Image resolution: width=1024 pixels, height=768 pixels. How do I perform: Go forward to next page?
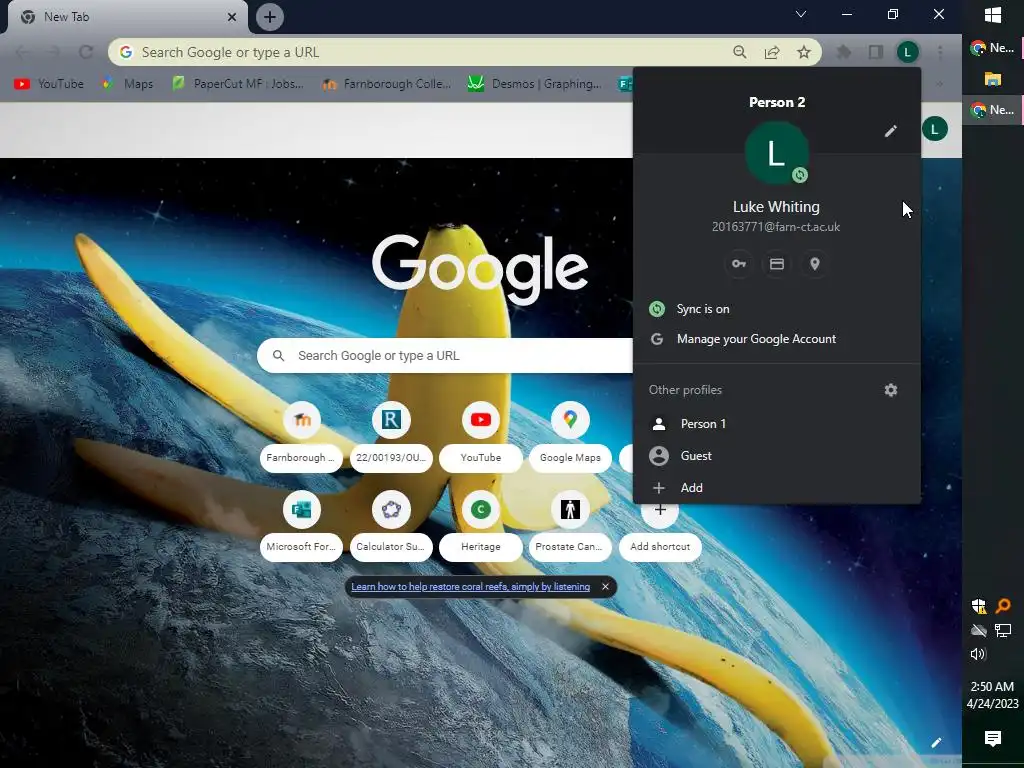(54, 52)
